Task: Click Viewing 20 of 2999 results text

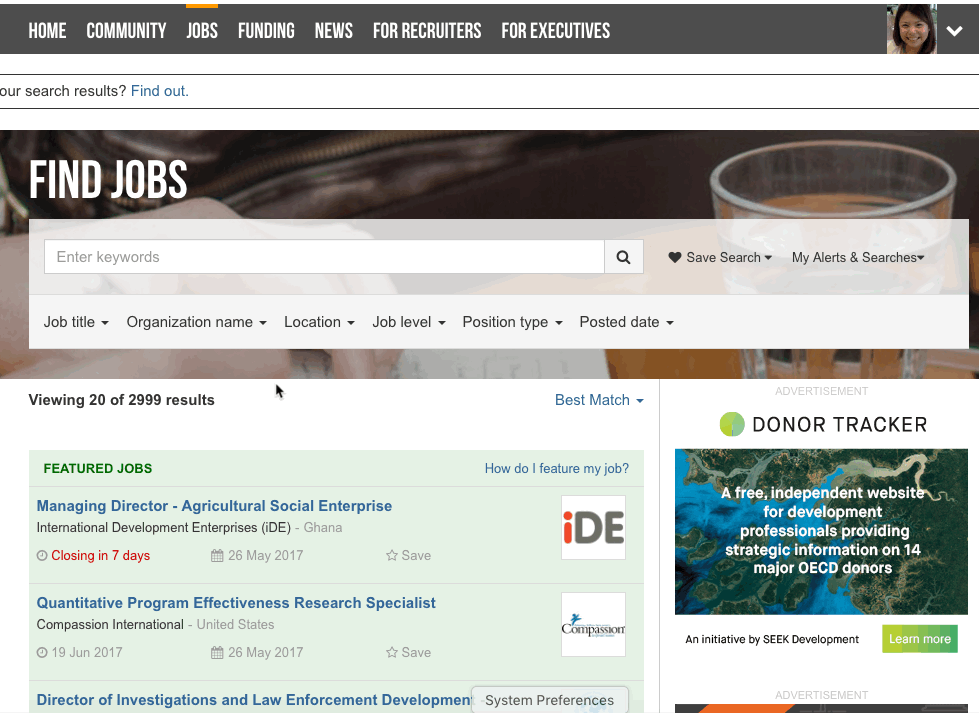Action: click(x=122, y=400)
